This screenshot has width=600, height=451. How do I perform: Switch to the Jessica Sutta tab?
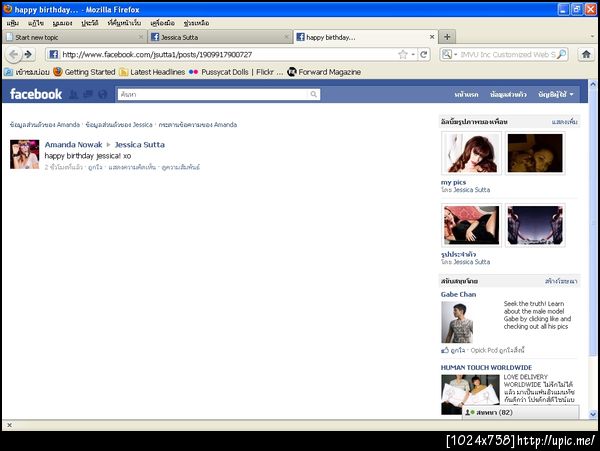220,37
